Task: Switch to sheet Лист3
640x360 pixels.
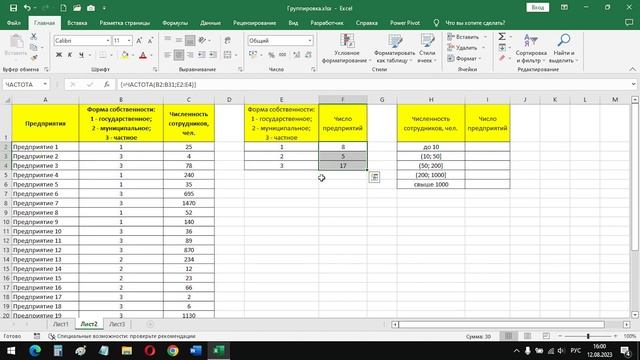Action: point(117,324)
